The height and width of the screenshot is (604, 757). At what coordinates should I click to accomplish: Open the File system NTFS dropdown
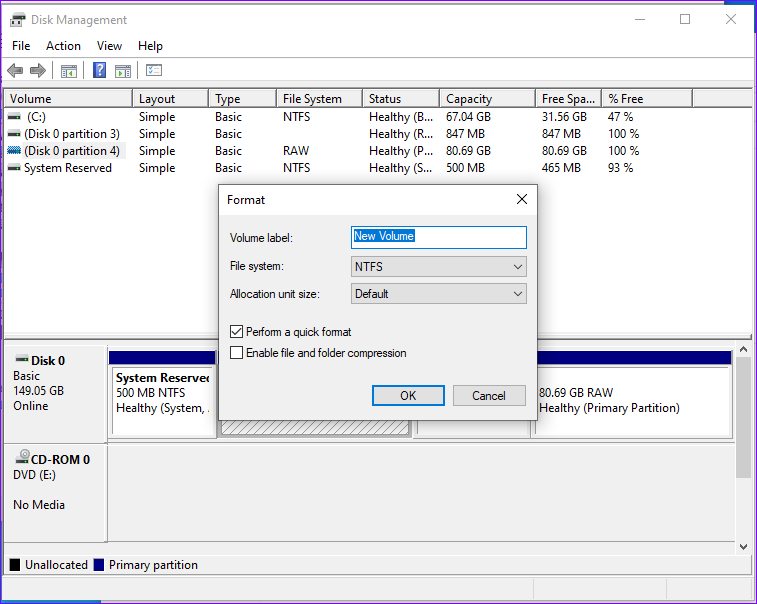438,267
